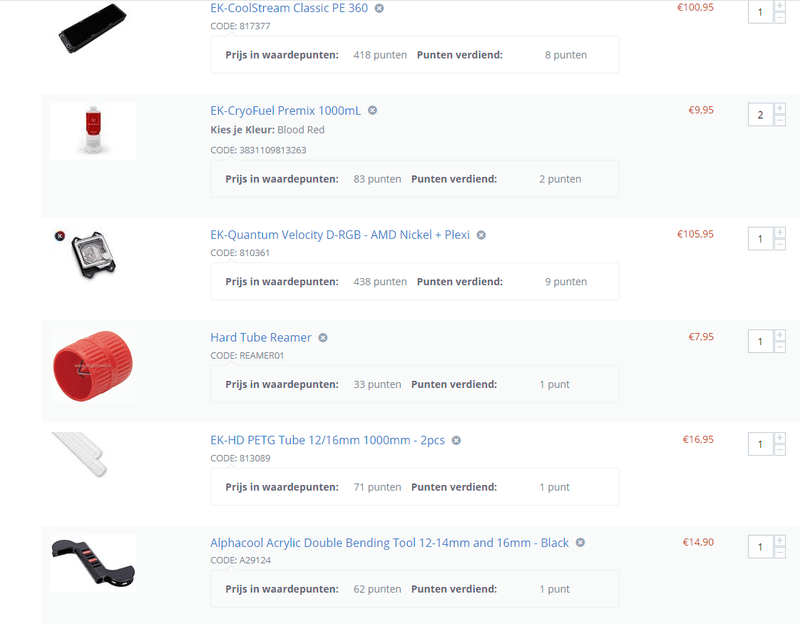Decrease EK-CryoFuel Premix quantity with minus

pos(780,120)
